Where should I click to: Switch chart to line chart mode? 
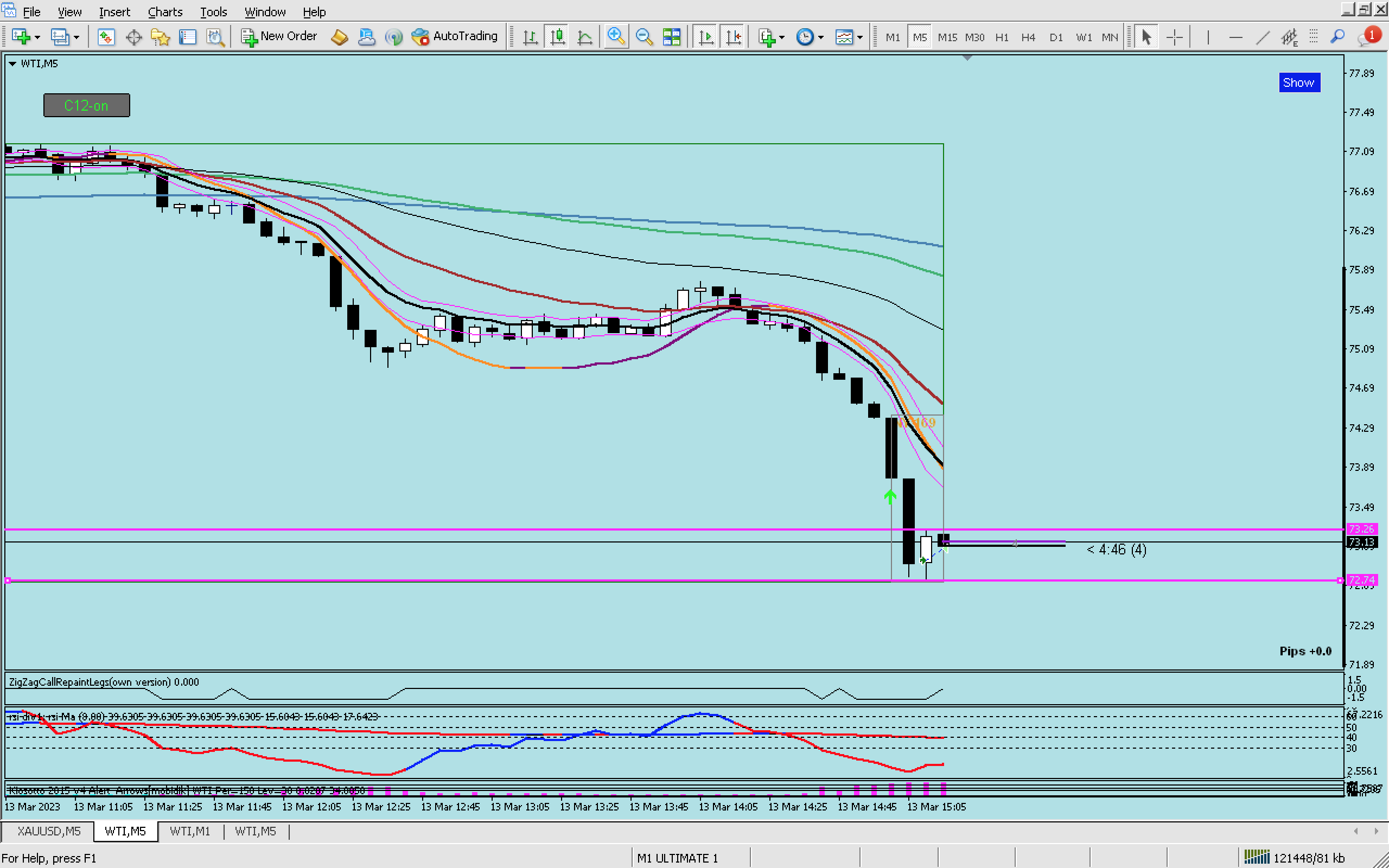(584, 37)
